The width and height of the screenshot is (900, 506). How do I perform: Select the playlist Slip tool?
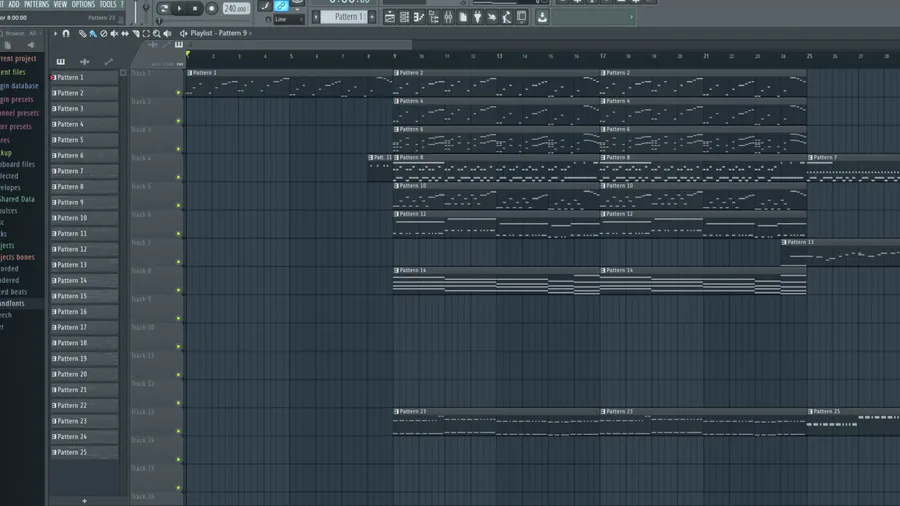pos(125,34)
